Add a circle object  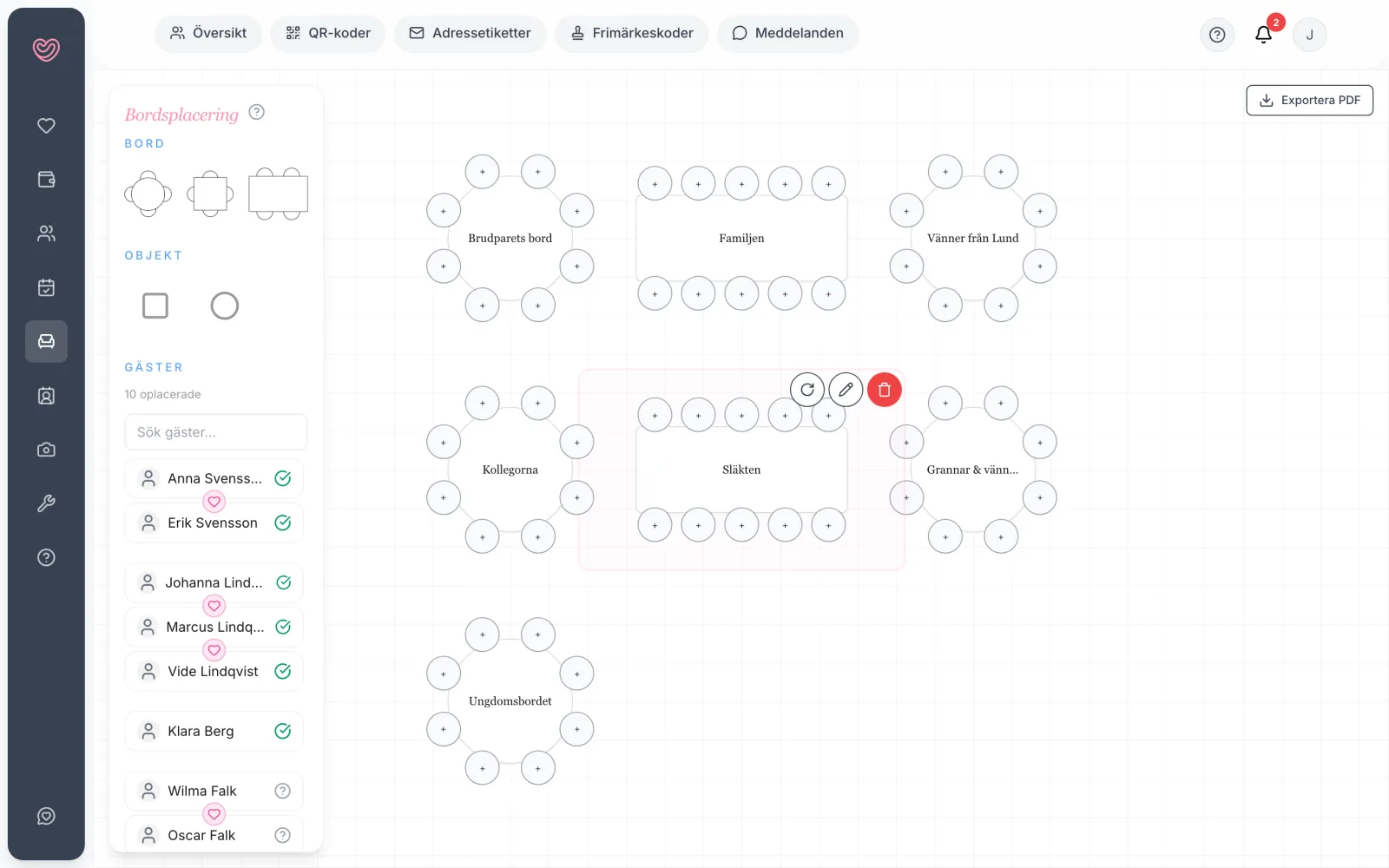[x=224, y=306]
